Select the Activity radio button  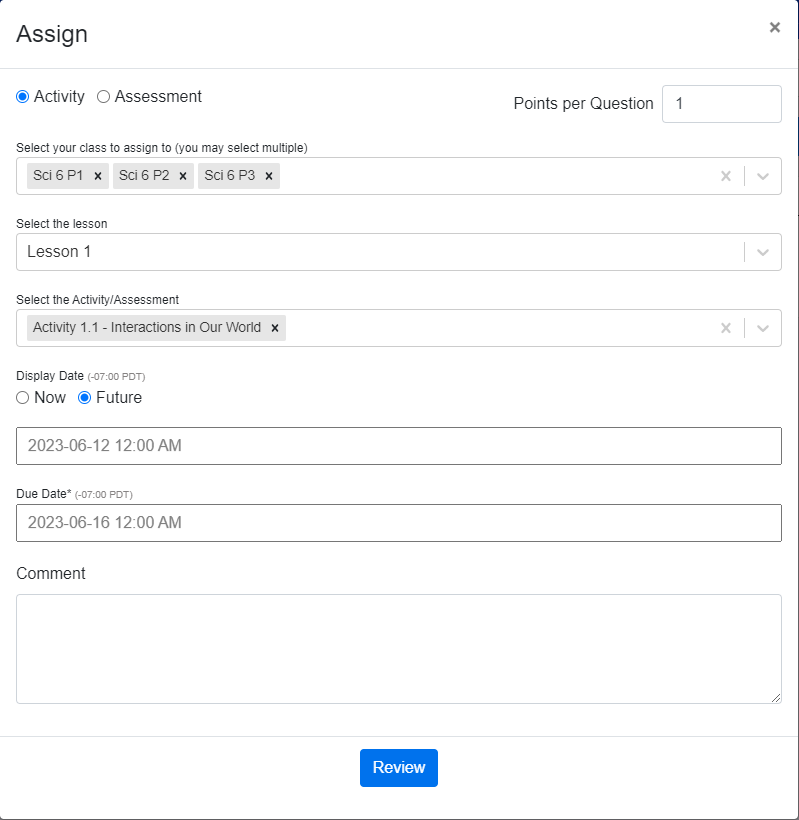coord(21,96)
